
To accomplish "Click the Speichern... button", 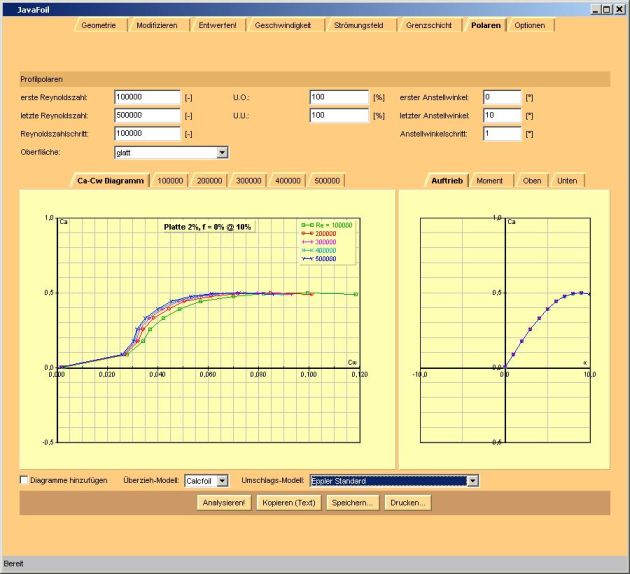I will (354, 503).
